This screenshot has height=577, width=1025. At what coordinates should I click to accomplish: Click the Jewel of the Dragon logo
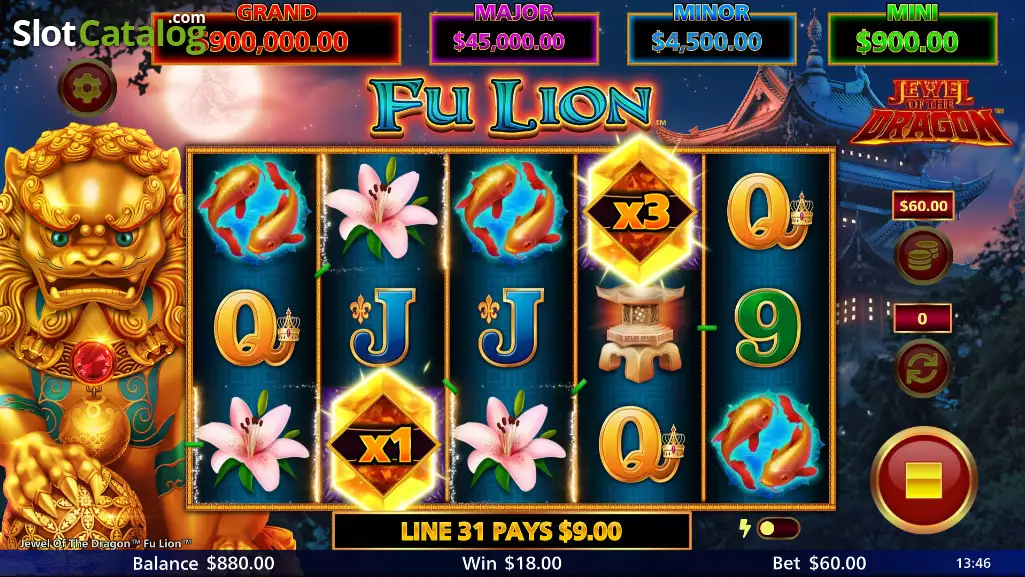(930, 112)
